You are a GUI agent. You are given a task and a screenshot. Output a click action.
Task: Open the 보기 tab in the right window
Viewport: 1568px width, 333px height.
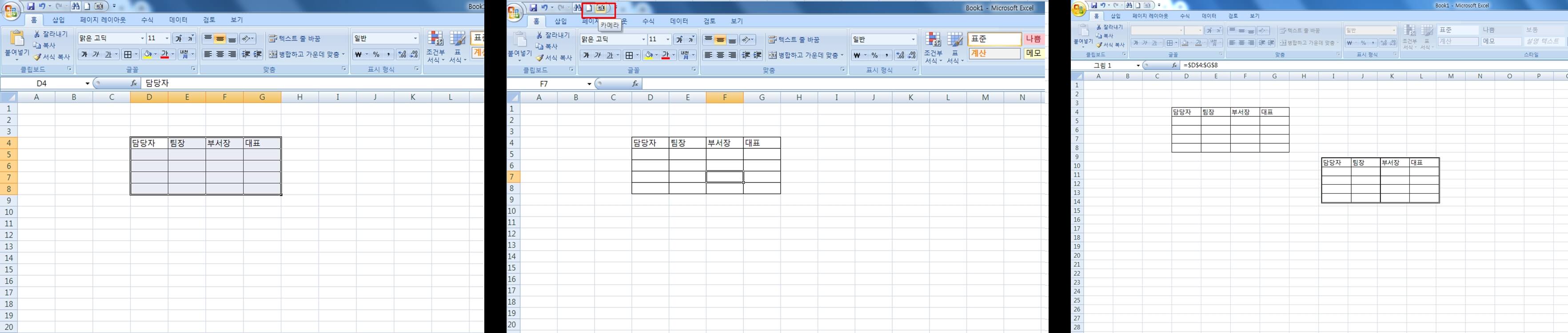[x=1254, y=16]
